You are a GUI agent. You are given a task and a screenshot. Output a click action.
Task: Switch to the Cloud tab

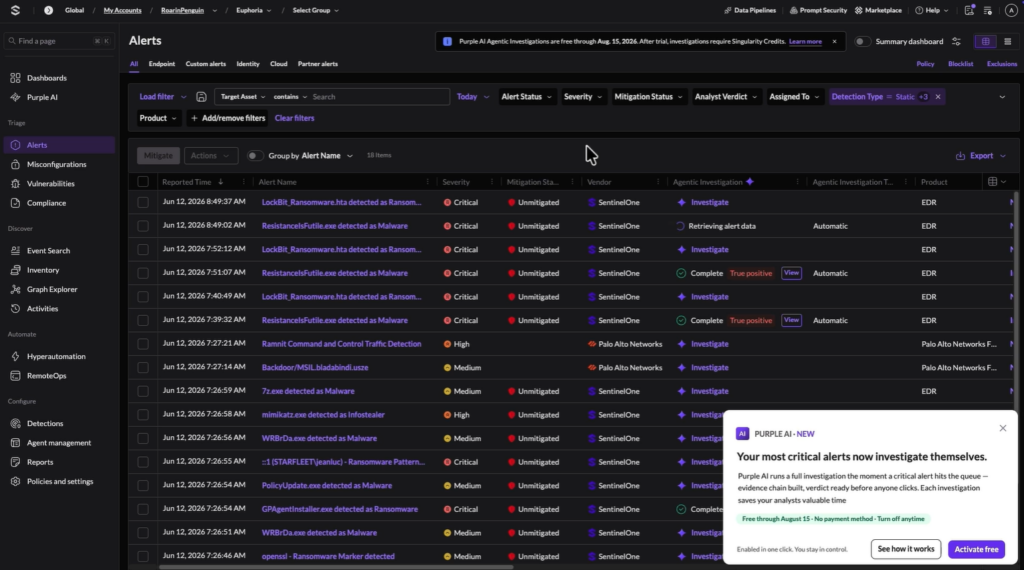[x=278, y=64]
